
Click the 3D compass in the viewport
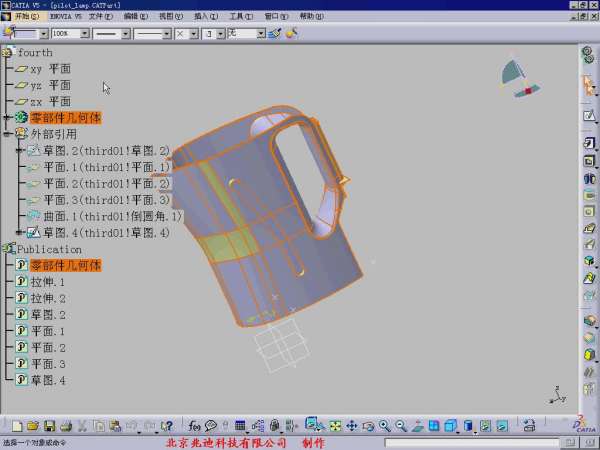click(520, 79)
